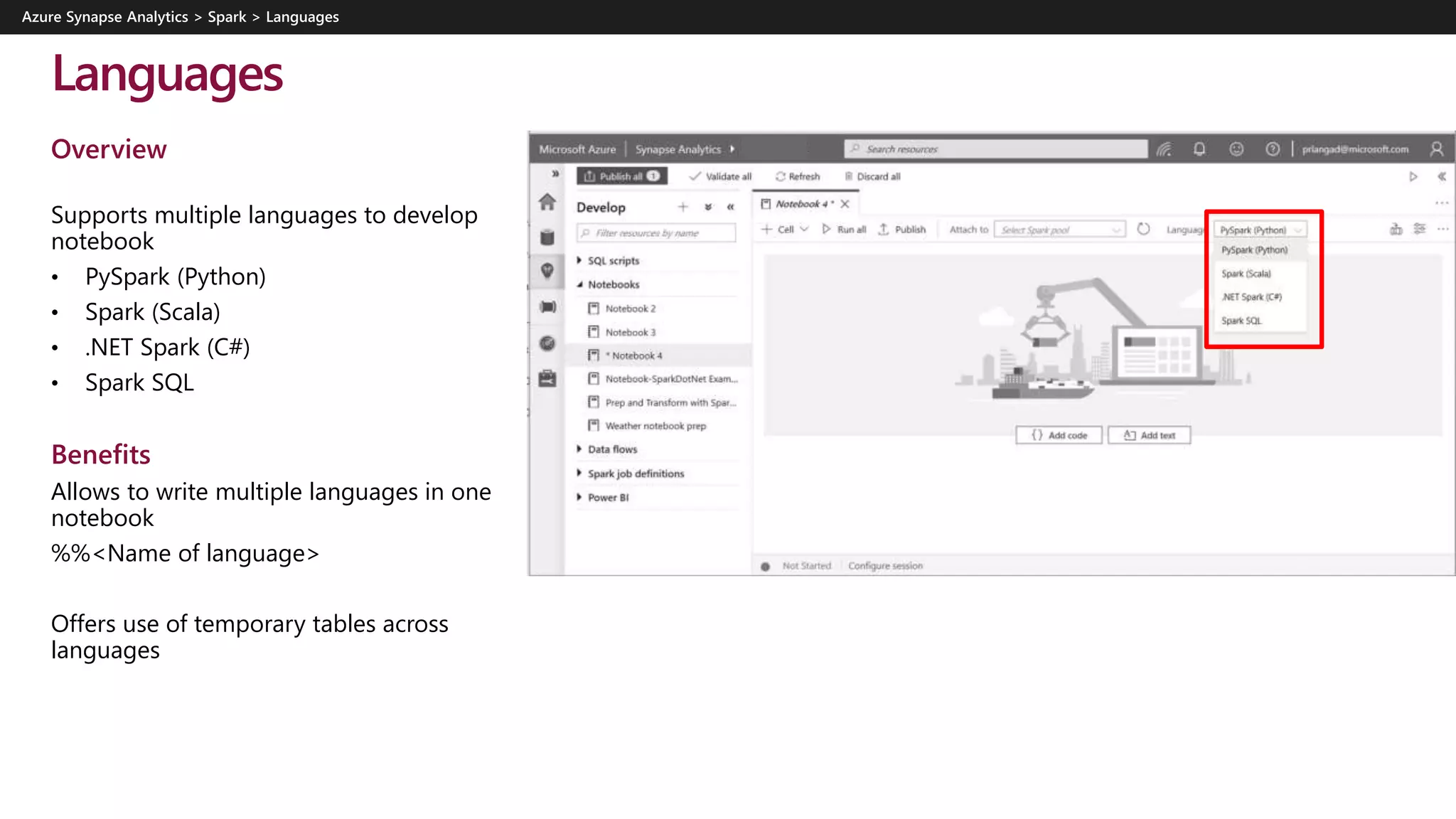
Task: Click the Not Started status indicator
Action: tap(796, 566)
